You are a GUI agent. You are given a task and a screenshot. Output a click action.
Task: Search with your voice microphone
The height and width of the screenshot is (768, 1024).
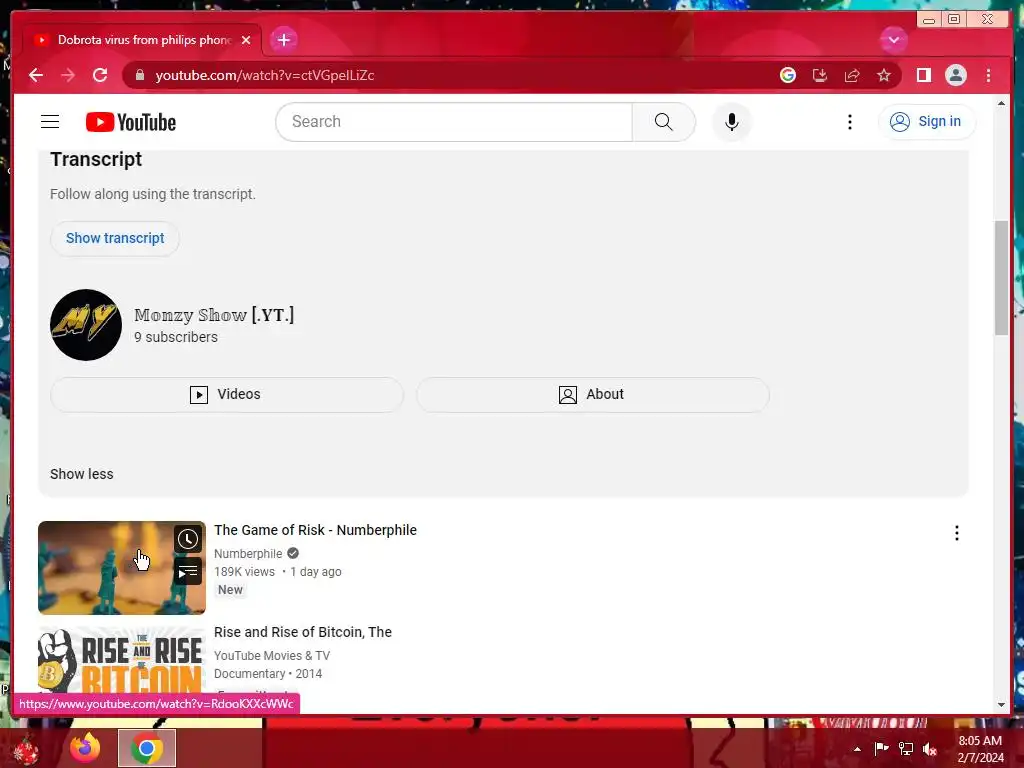[732, 121]
